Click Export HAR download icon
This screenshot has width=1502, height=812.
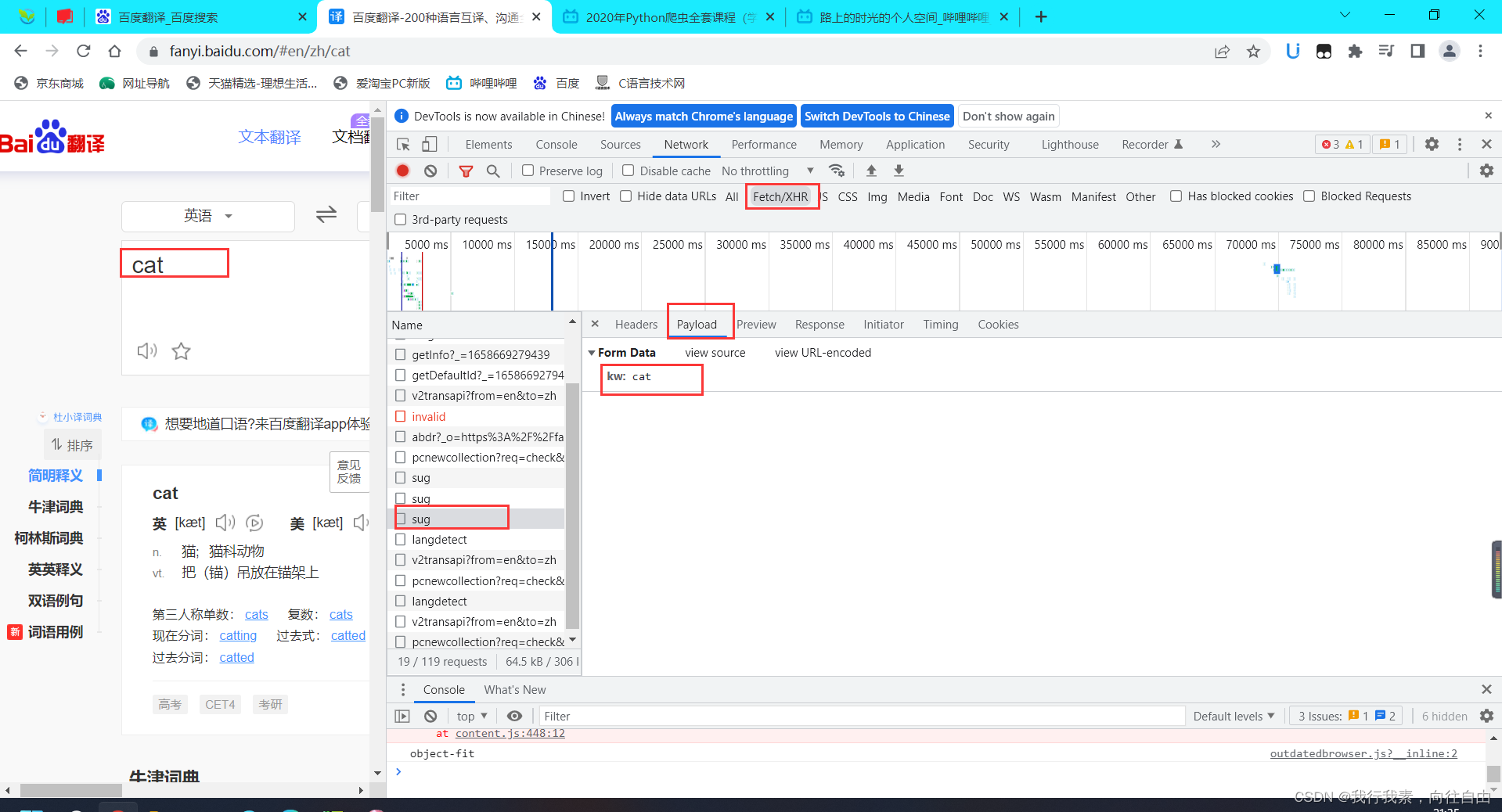point(899,171)
